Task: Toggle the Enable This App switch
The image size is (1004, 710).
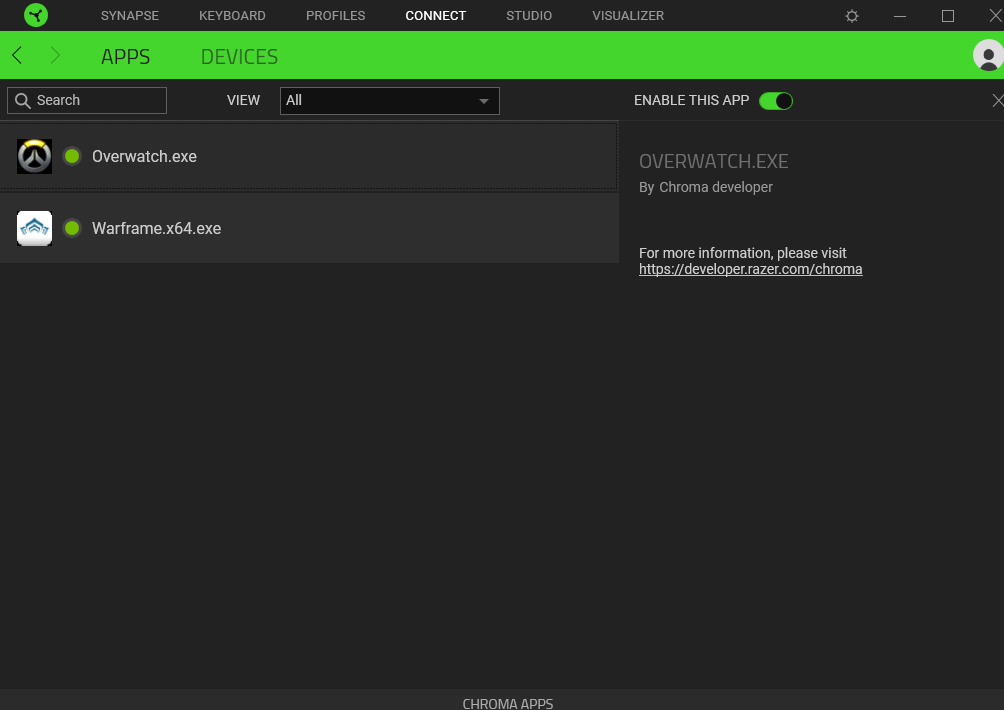Action: (775, 101)
